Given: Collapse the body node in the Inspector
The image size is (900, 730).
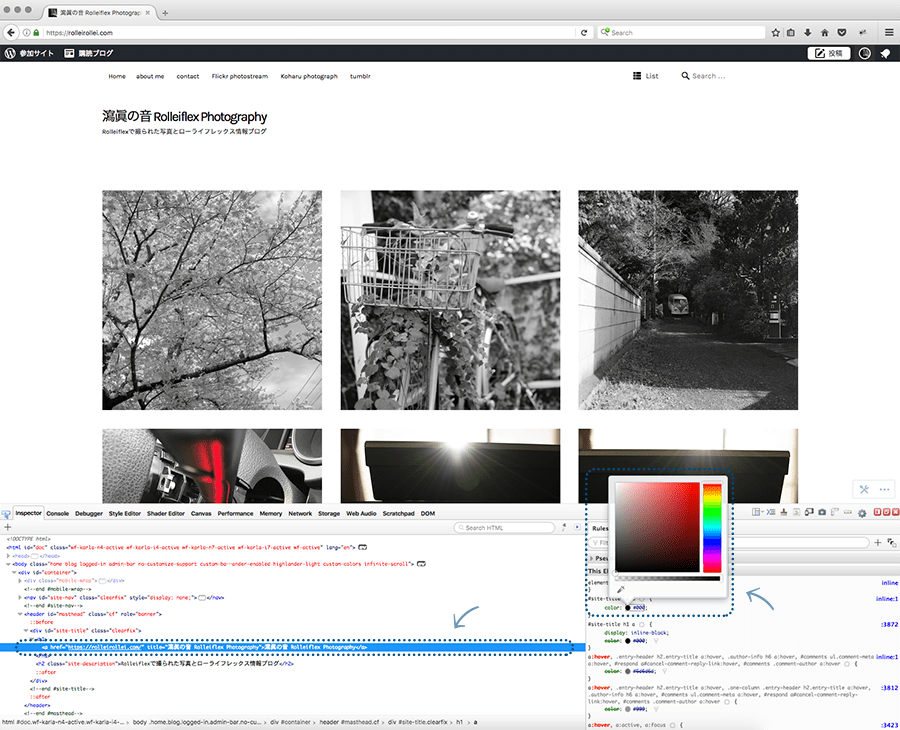Looking at the screenshot, I should pos(8,565).
